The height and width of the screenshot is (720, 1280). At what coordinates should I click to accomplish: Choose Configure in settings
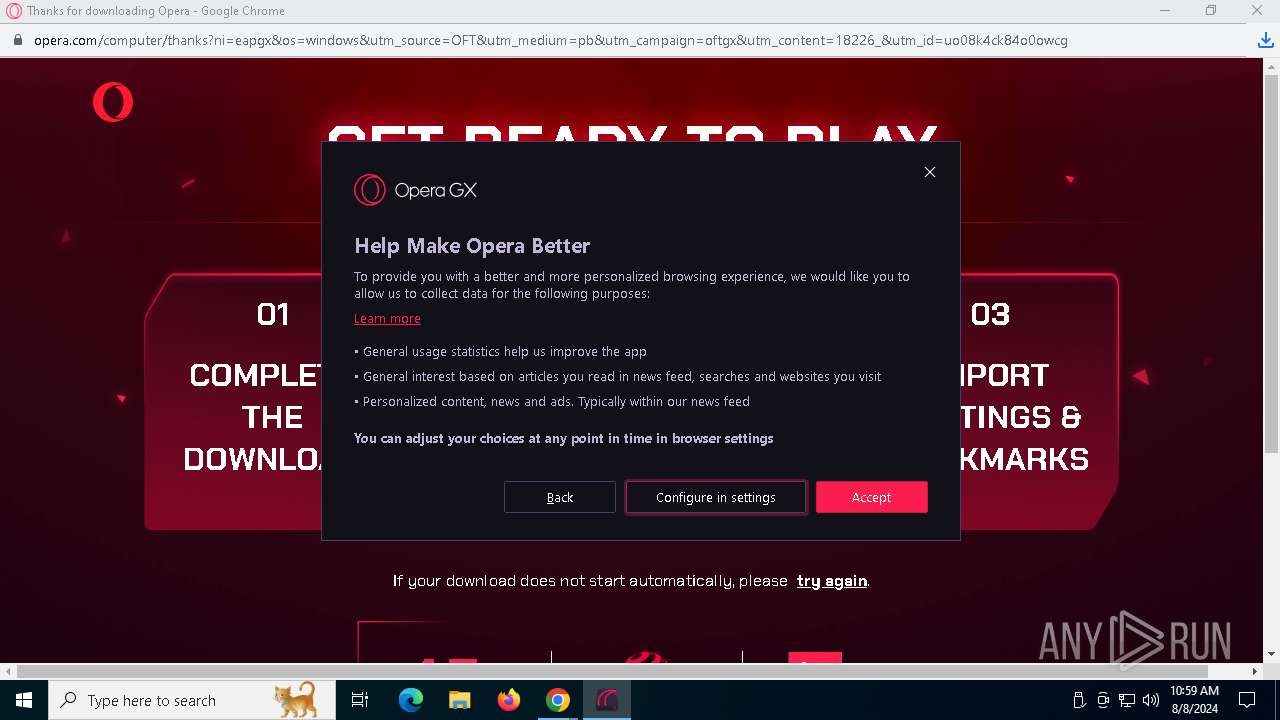click(x=716, y=497)
